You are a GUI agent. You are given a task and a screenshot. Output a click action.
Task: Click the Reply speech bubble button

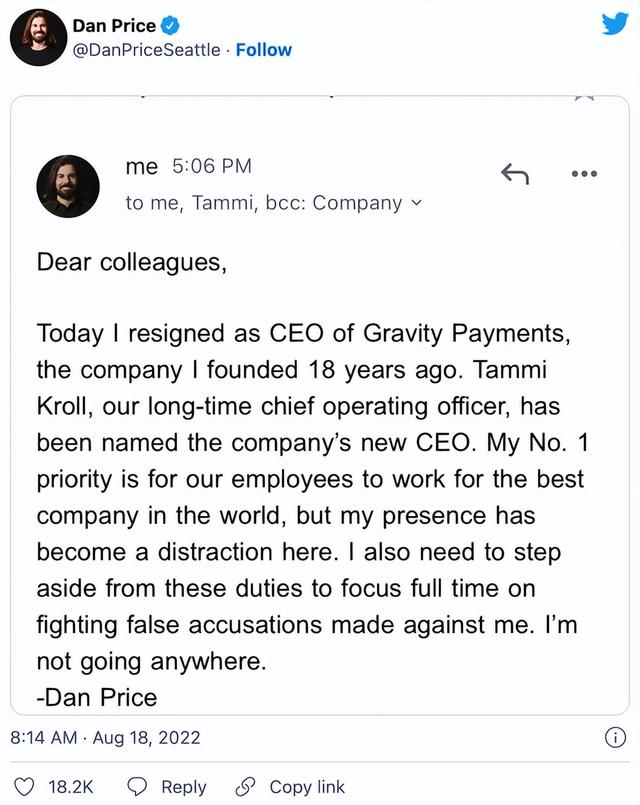click(x=168, y=787)
